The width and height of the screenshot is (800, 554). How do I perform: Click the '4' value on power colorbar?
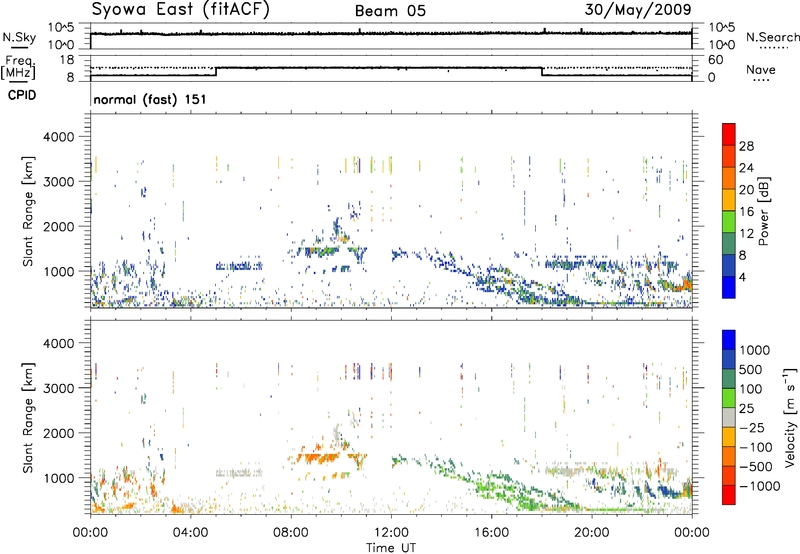point(743,277)
